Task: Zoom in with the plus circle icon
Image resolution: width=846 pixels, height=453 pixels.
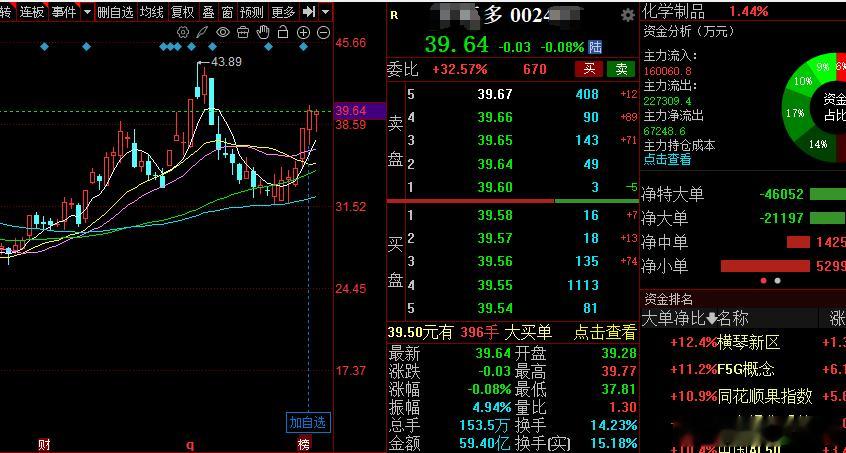Action: [304, 33]
